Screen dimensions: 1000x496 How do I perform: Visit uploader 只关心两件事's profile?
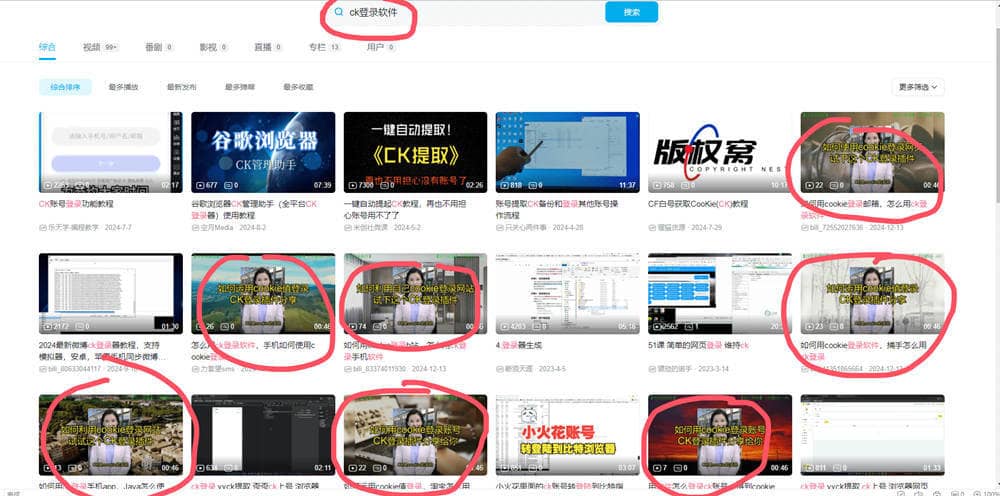coord(526,228)
